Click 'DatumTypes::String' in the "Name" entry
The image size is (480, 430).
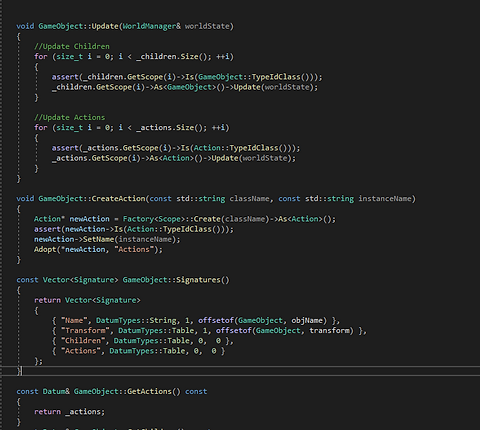tap(136, 320)
